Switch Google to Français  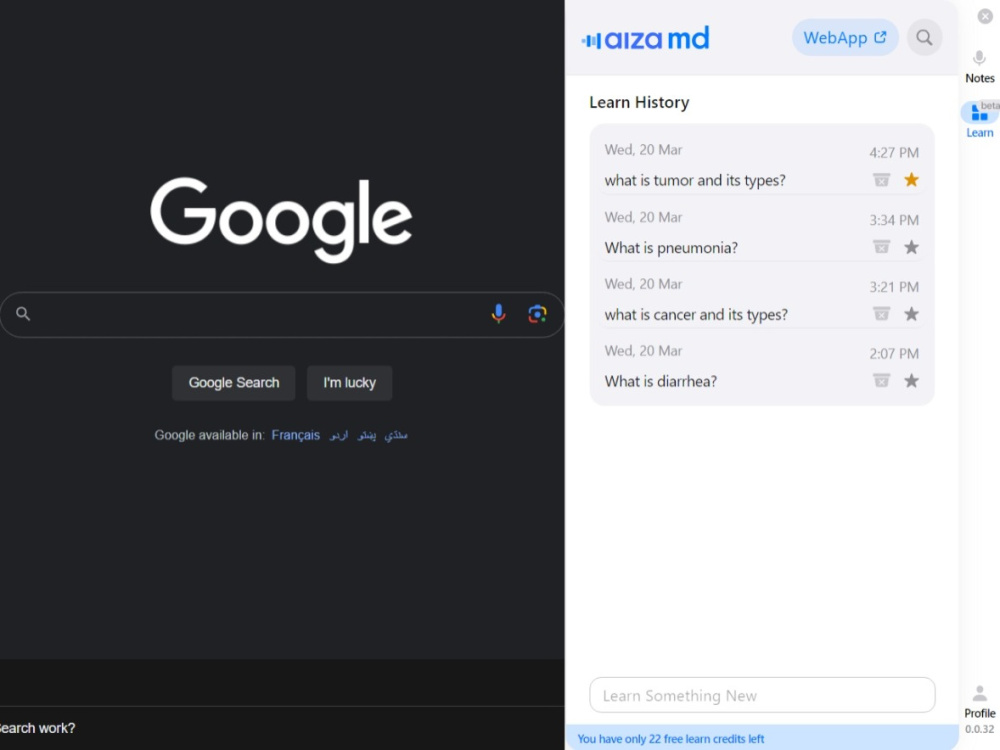[x=295, y=435]
